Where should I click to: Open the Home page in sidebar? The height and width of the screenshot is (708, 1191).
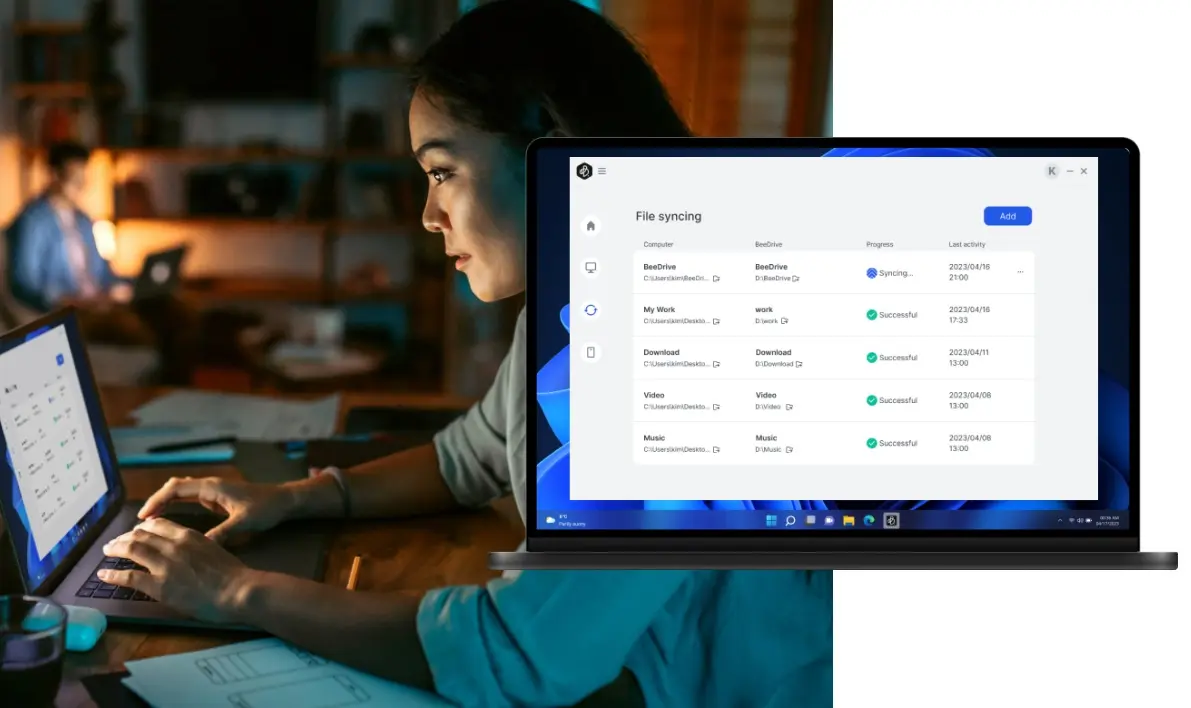pyautogui.click(x=591, y=226)
